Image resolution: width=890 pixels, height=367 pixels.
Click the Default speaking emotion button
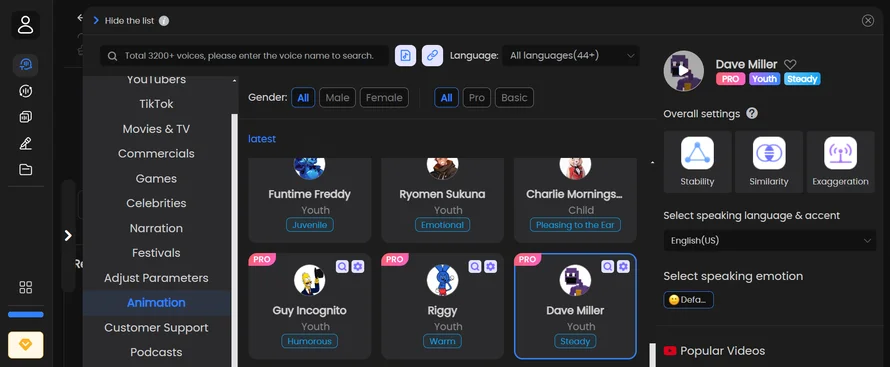(688, 300)
